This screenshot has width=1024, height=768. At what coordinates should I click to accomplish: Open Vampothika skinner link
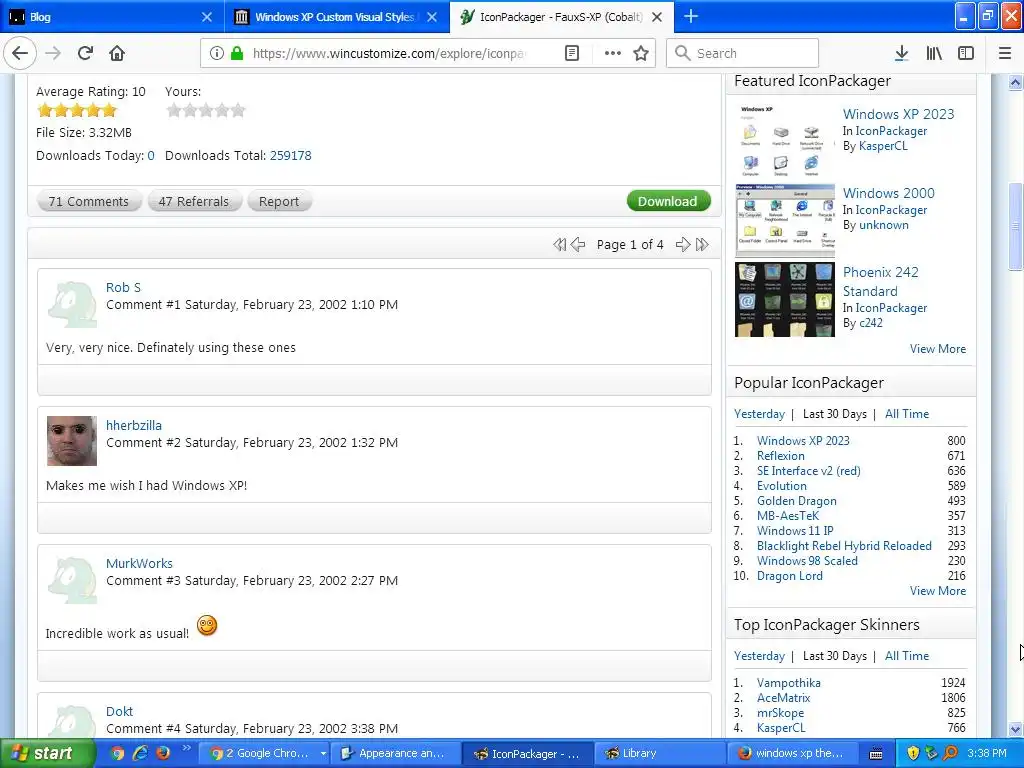pyautogui.click(x=788, y=682)
